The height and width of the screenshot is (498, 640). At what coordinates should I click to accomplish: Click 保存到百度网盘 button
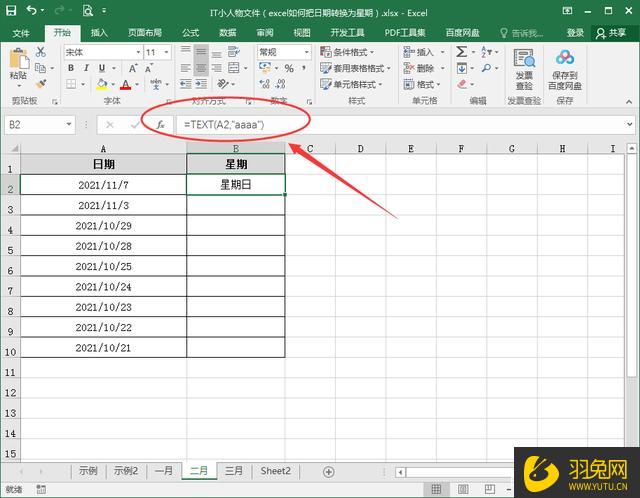(x=565, y=69)
